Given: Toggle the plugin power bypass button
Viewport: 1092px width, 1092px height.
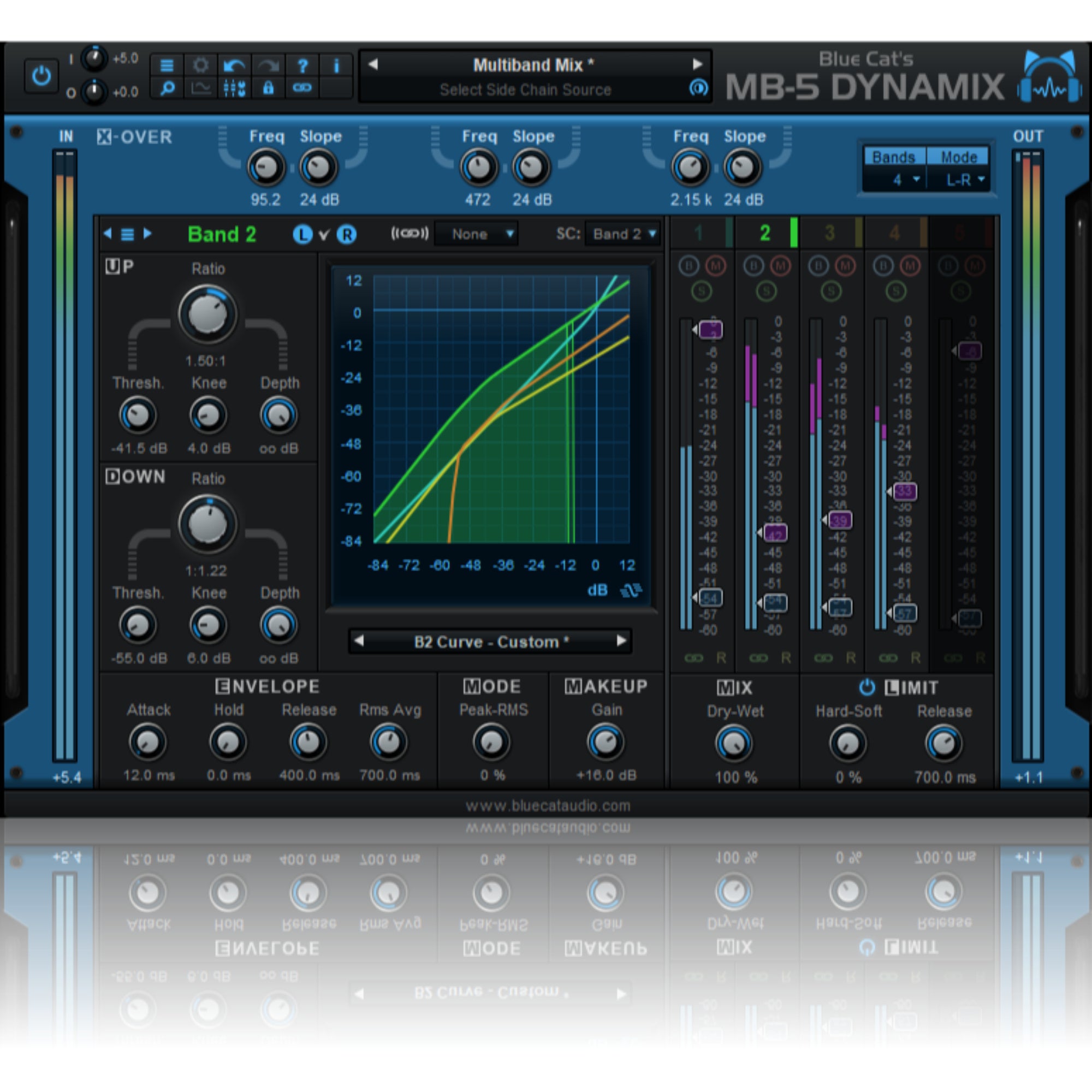Looking at the screenshot, I should (41, 76).
